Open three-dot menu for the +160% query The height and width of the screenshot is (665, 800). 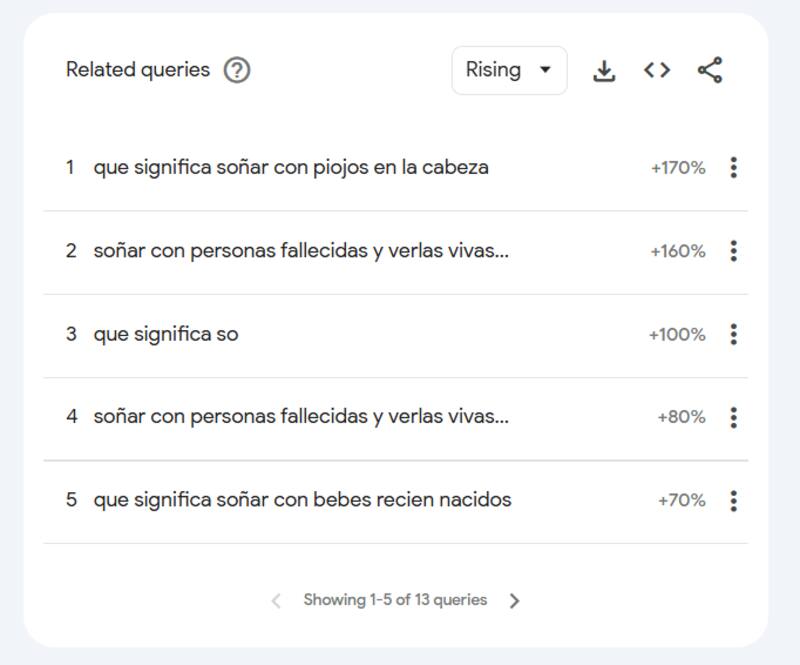tap(733, 251)
